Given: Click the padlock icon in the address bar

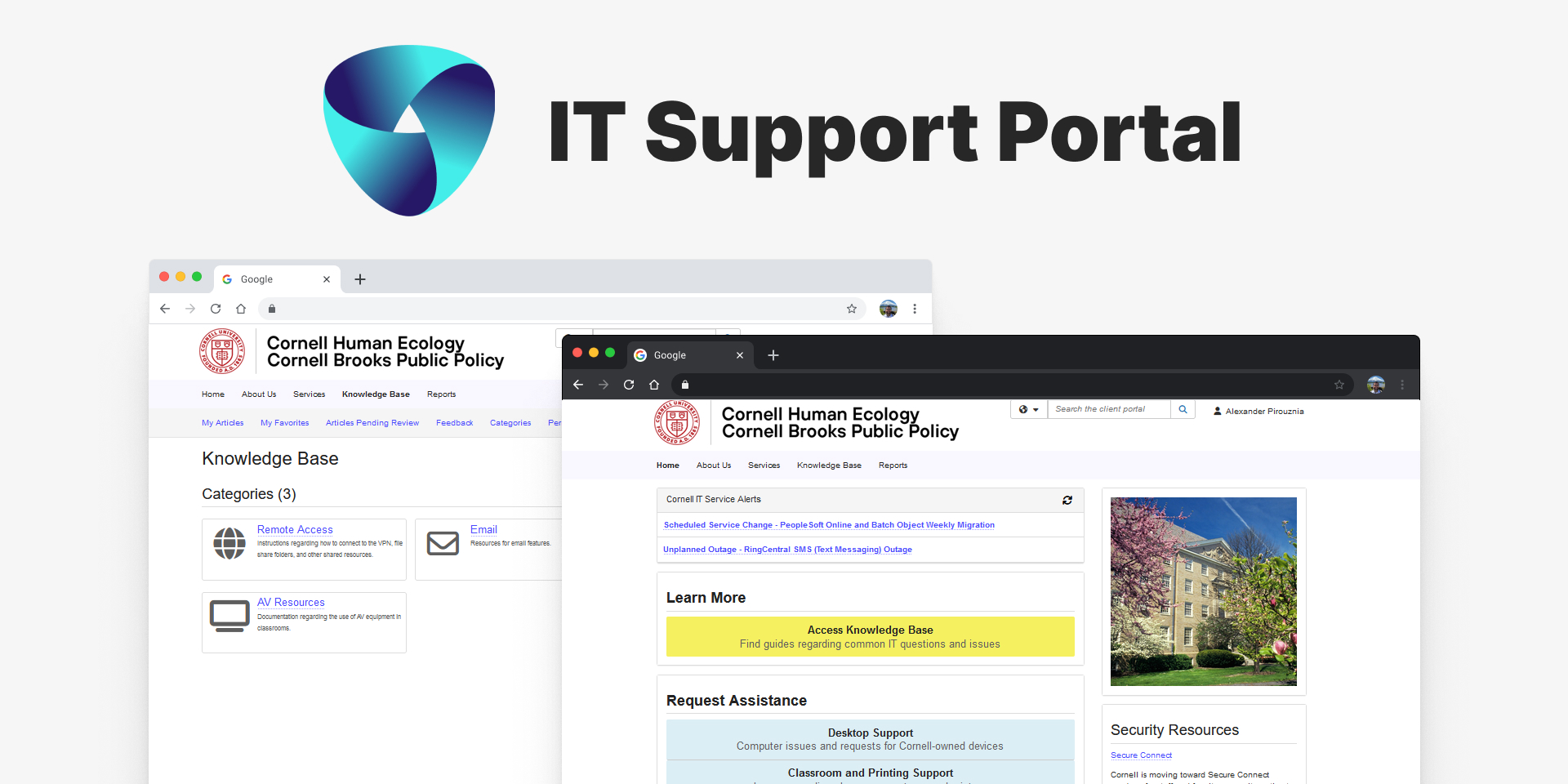Looking at the screenshot, I should pos(684,385).
